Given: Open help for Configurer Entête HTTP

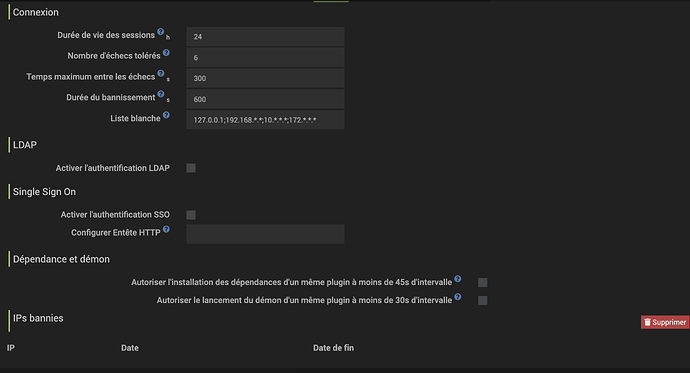Looking at the screenshot, I should [x=166, y=229].
